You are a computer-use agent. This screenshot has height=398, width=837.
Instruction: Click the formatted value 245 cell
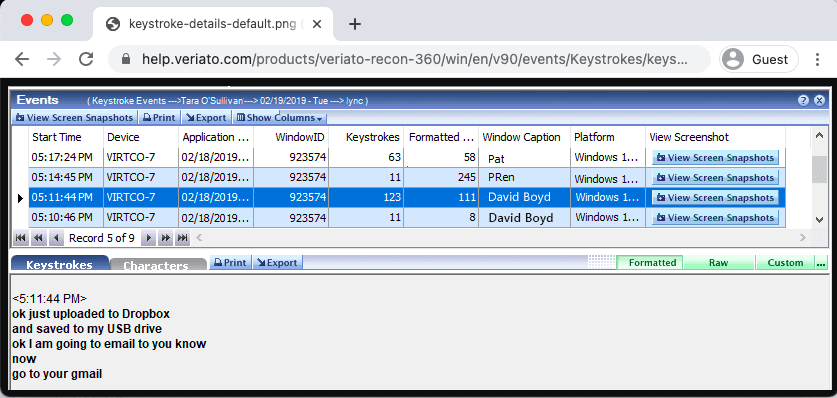pos(441,178)
